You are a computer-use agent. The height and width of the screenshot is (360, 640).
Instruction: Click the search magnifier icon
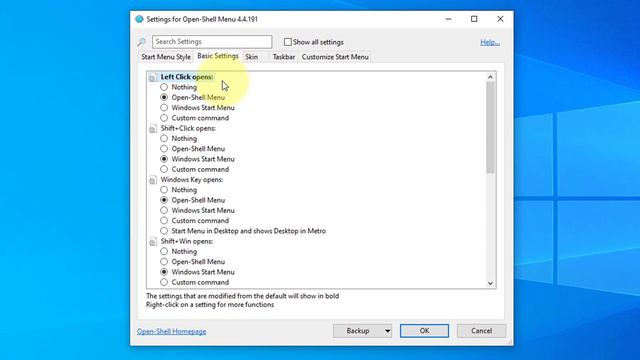pyautogui.click(x=142, y=42)
